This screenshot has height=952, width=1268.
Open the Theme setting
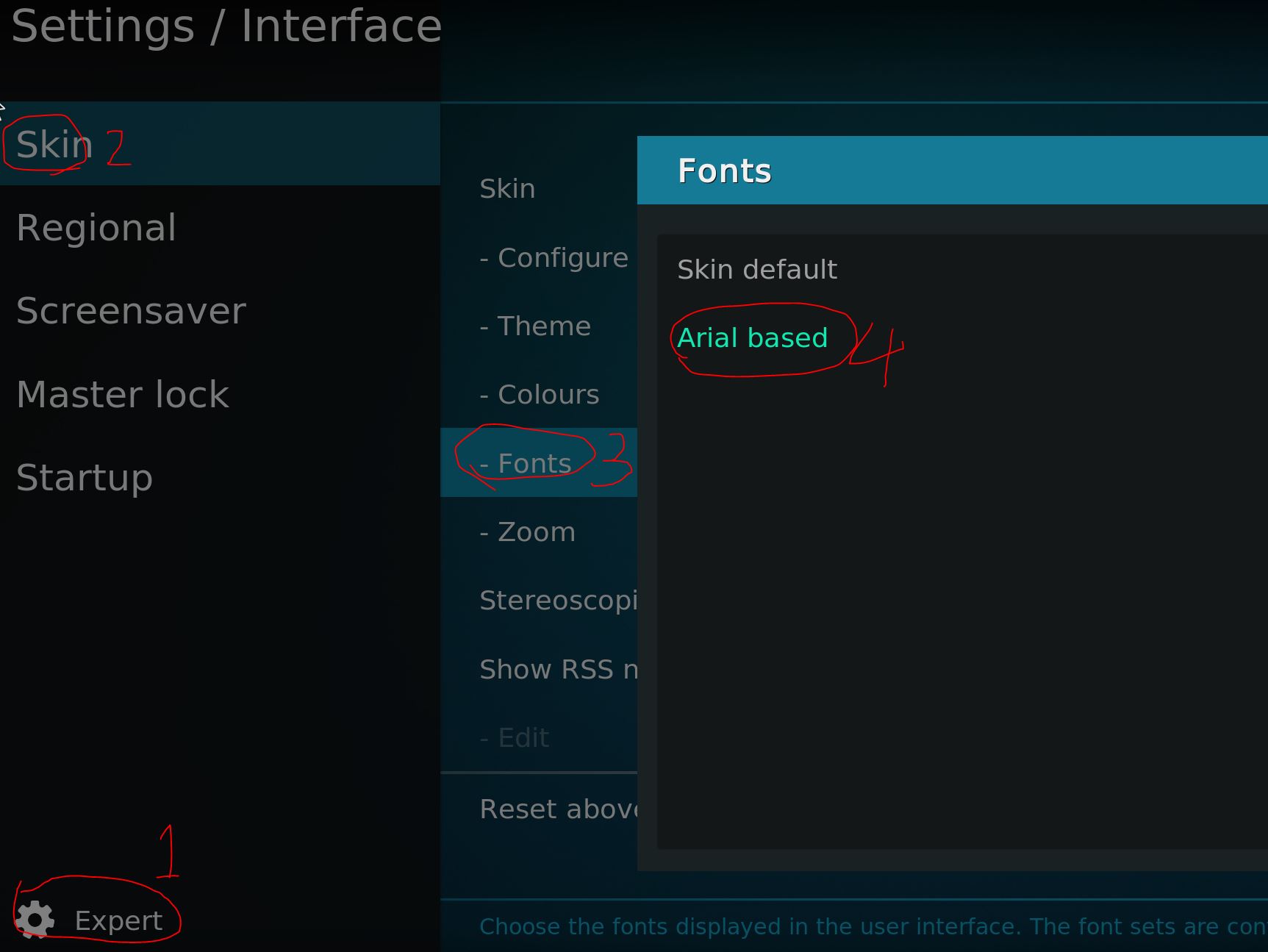539,326
